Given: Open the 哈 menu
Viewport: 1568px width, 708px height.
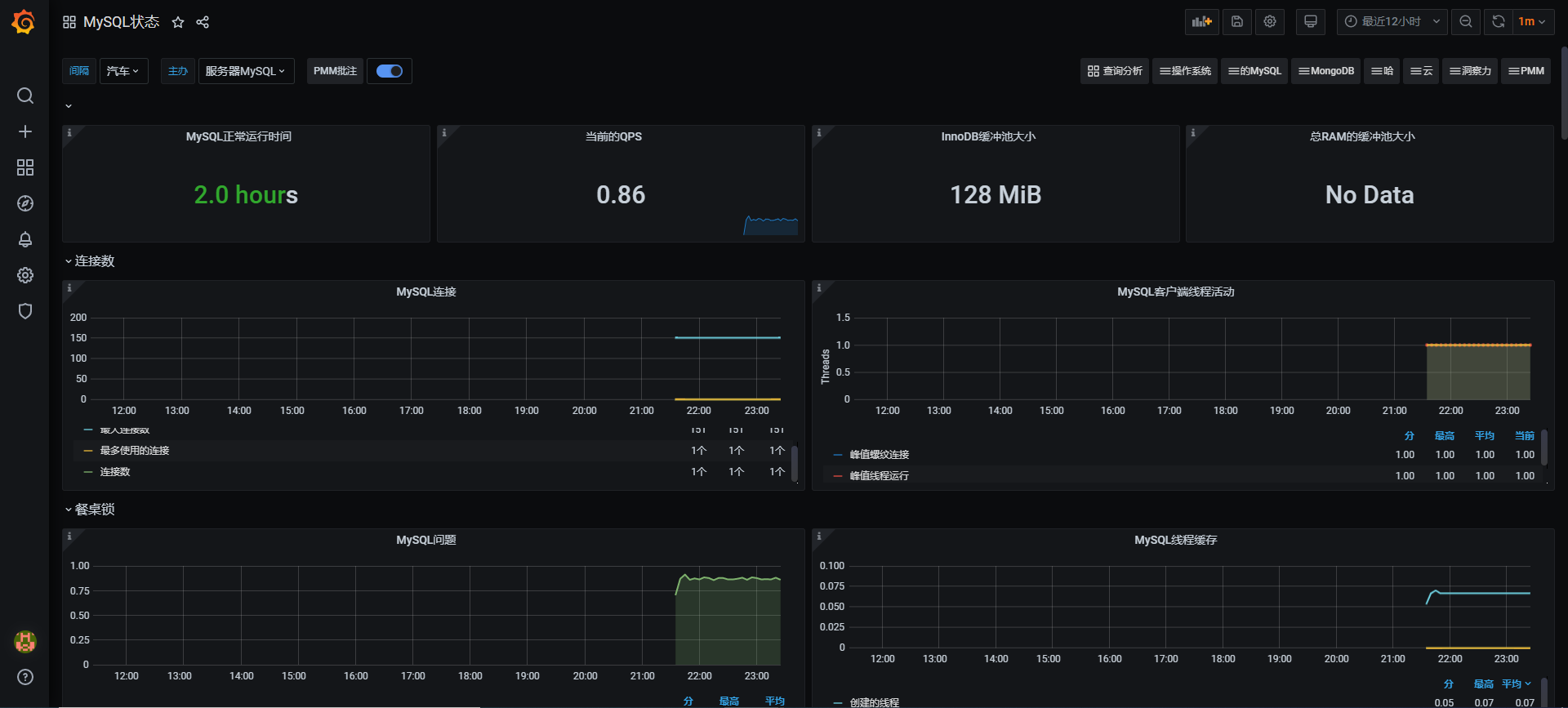Looking at the screenshot, I should coord(1382,71).
